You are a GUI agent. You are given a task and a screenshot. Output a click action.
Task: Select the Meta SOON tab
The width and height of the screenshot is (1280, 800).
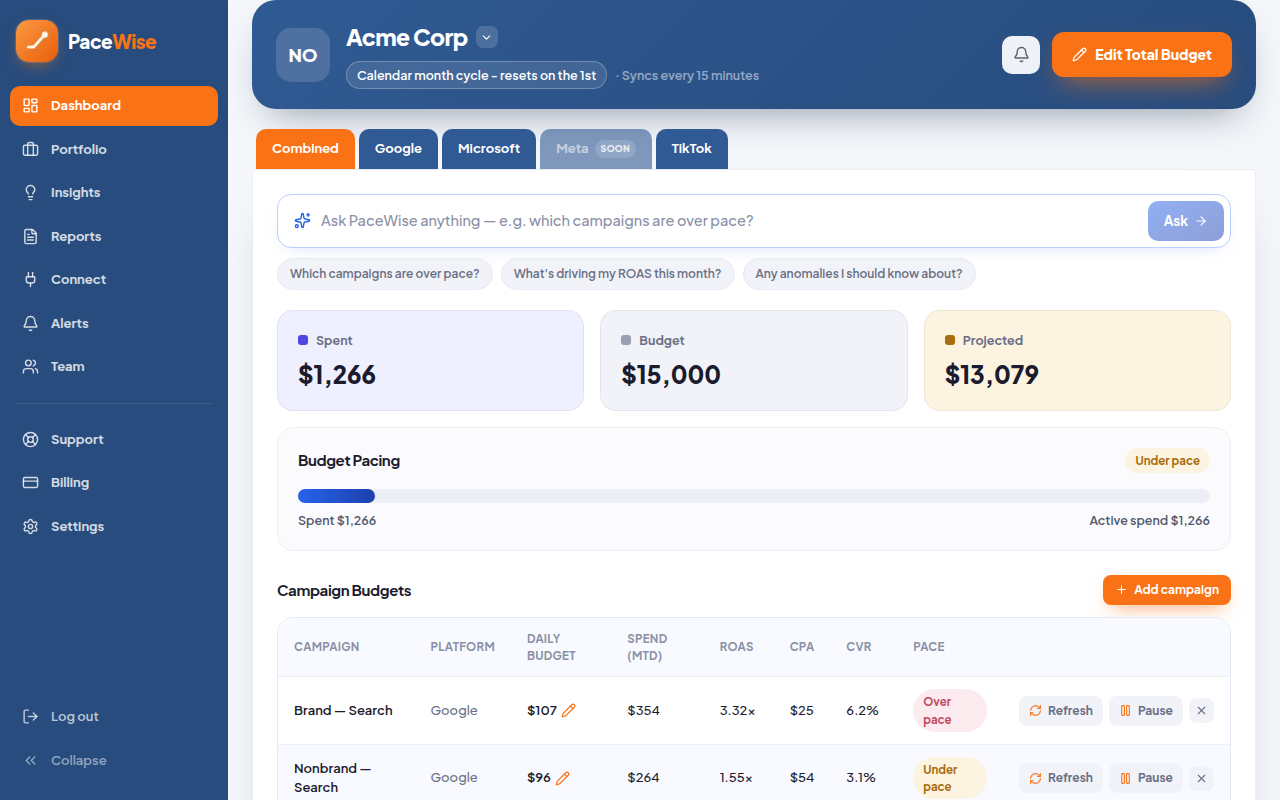(596, 149)
